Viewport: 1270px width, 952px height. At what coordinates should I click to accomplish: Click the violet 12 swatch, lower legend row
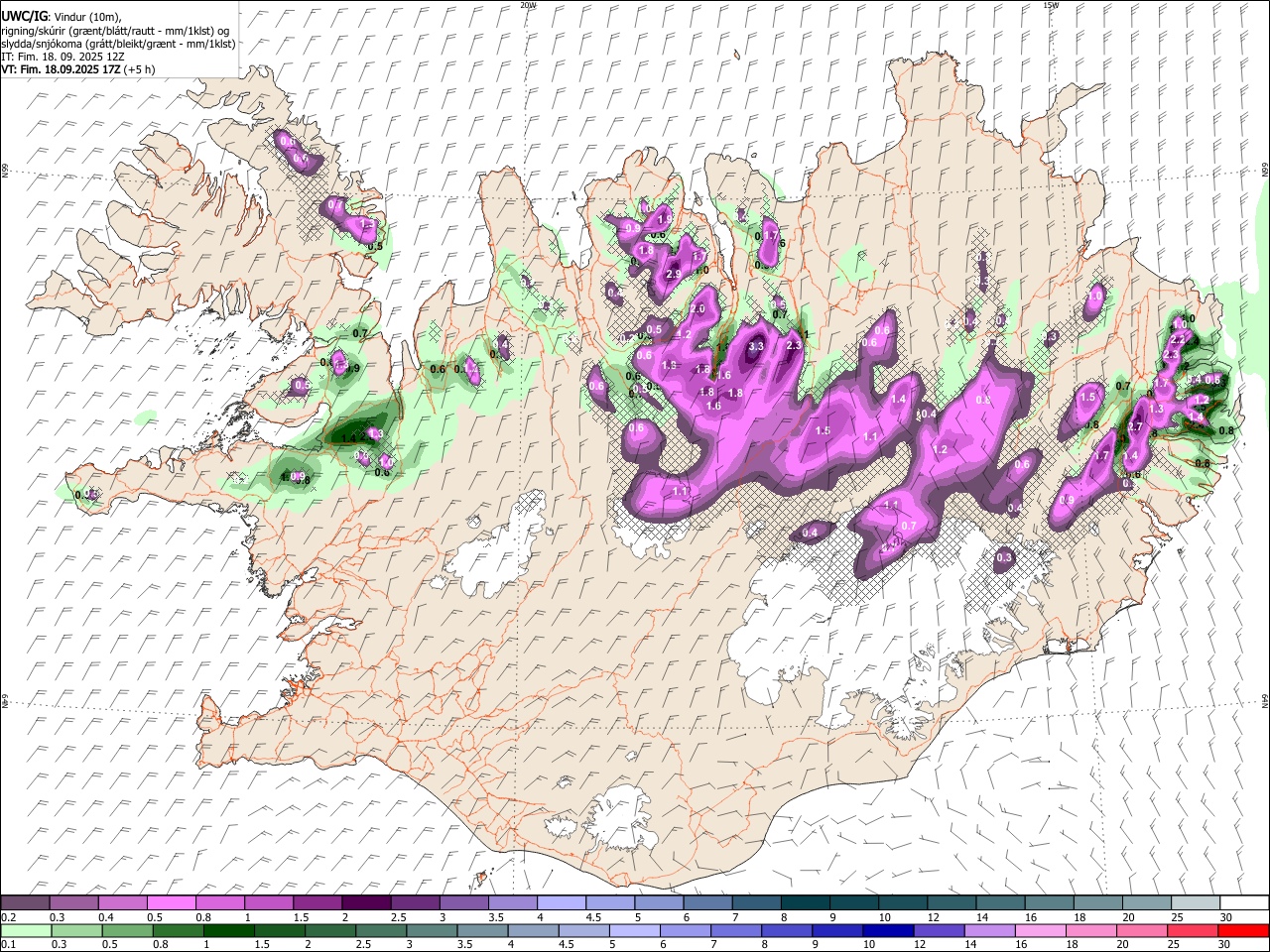pos(939,930)
